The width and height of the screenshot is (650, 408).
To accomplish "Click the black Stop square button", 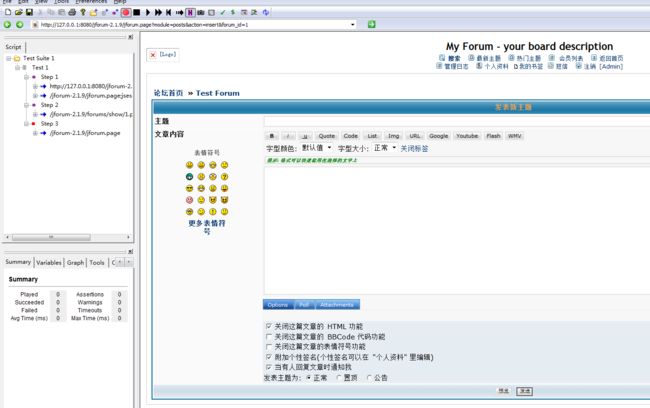I will 137,12.
